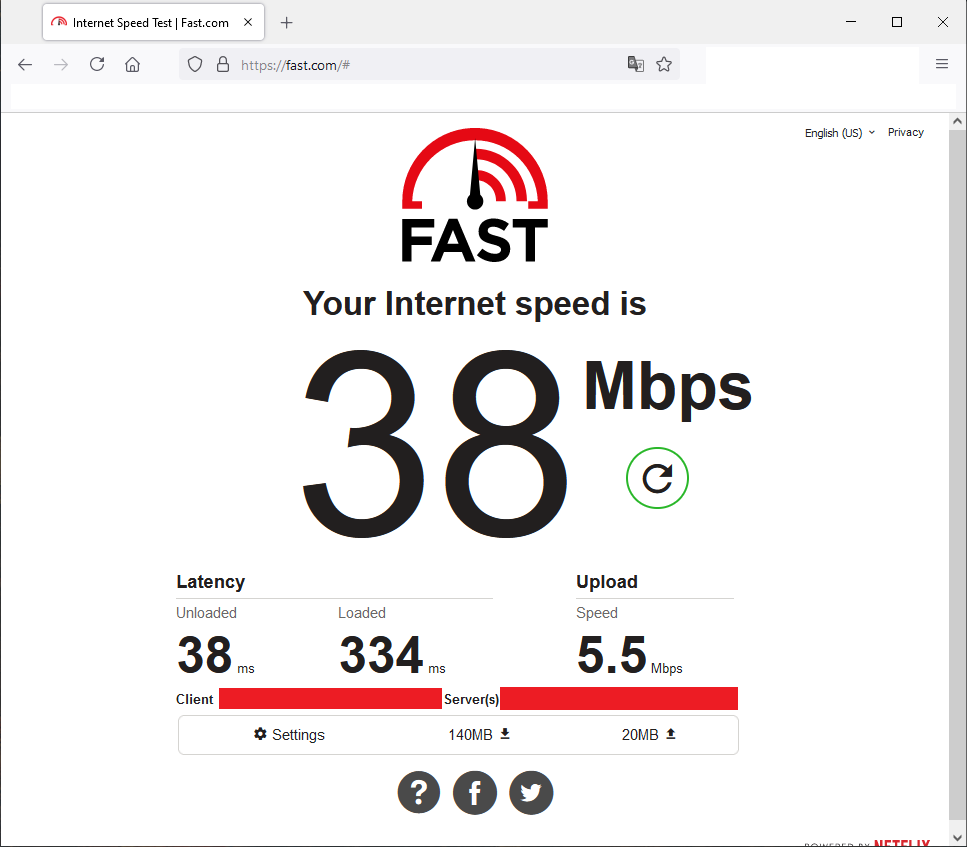The height and width of the screenshot is (847, 967).
Task: Open the Firefox hamburger application menu
Action: pyautogui.click(x=942, y=64)
